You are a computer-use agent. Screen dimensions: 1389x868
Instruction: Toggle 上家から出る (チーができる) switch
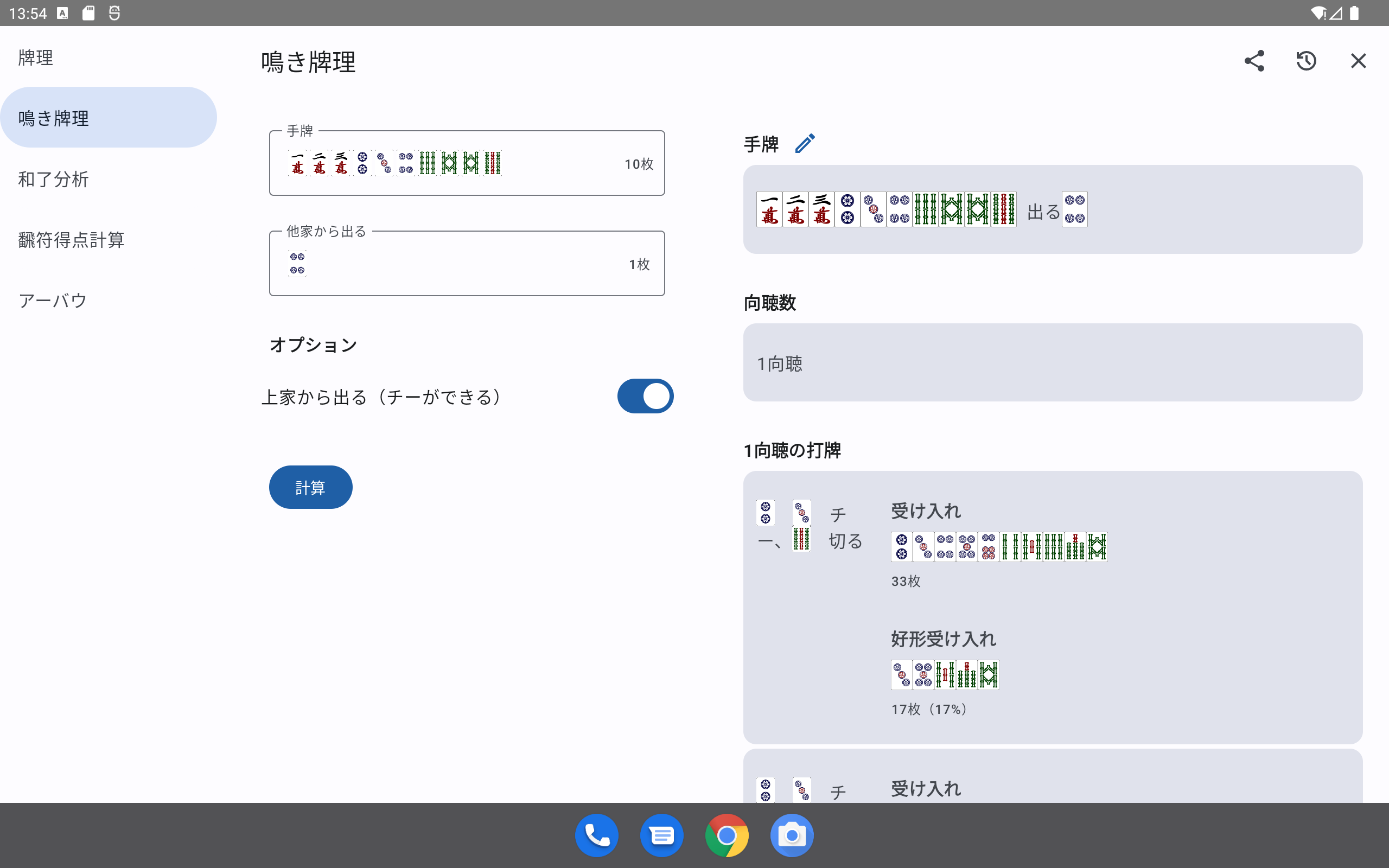(x=645, y=396)
